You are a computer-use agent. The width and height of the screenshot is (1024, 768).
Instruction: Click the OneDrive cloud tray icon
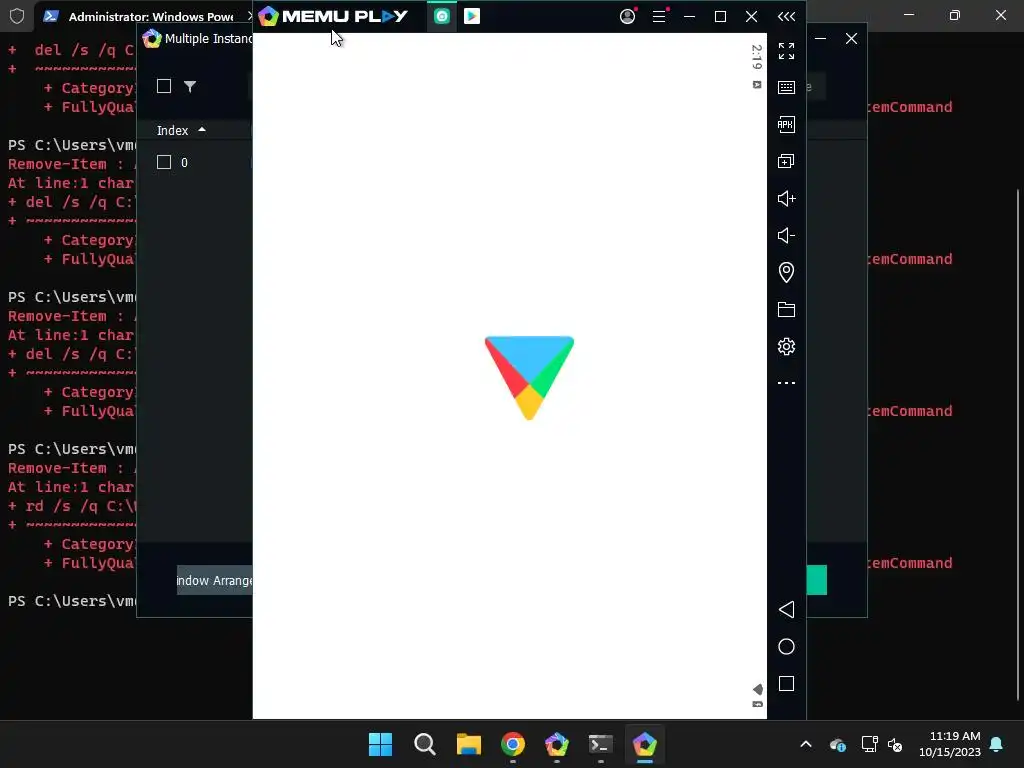pos(838,744)
